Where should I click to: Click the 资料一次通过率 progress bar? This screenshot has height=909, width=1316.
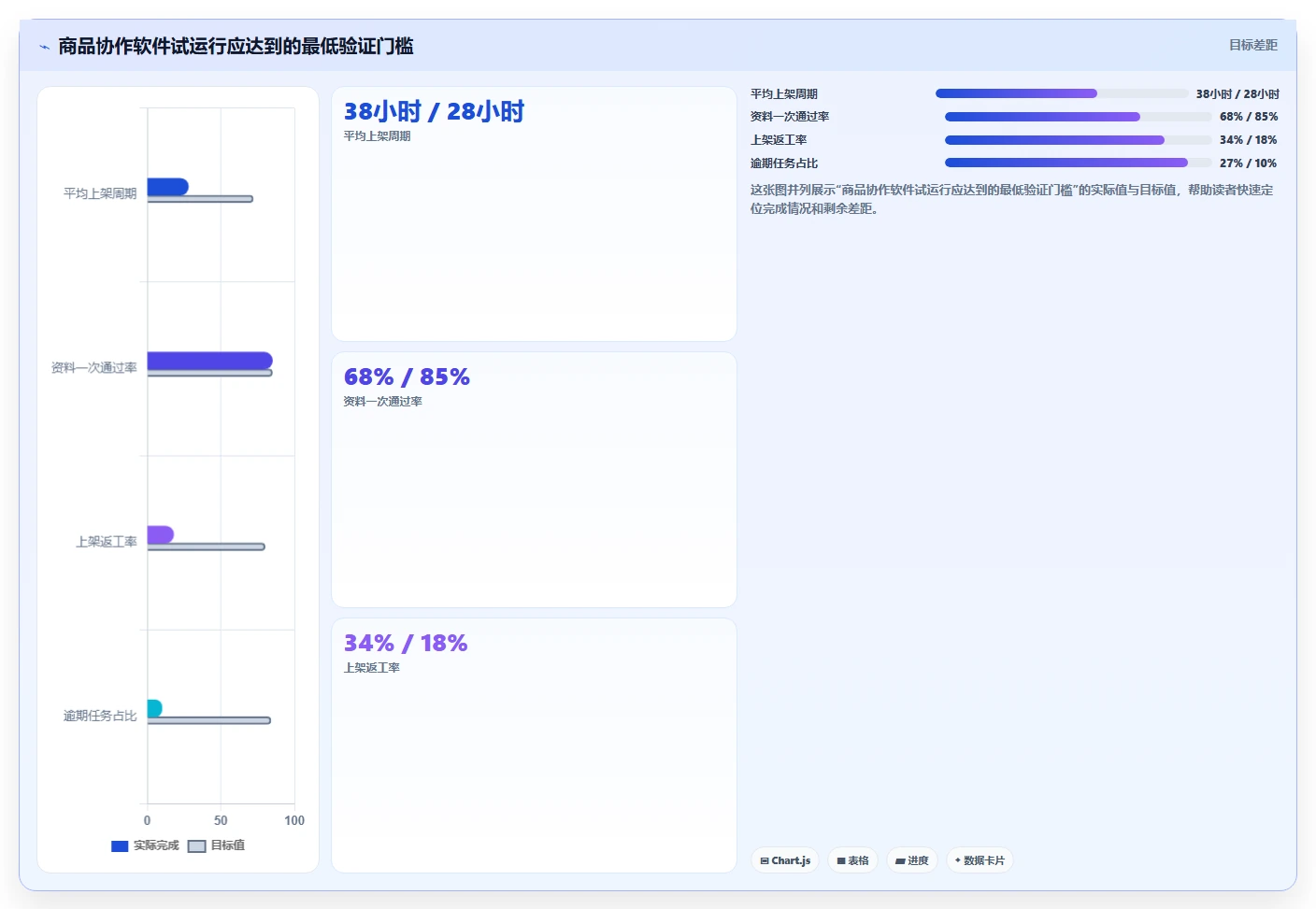point(1079,117)
